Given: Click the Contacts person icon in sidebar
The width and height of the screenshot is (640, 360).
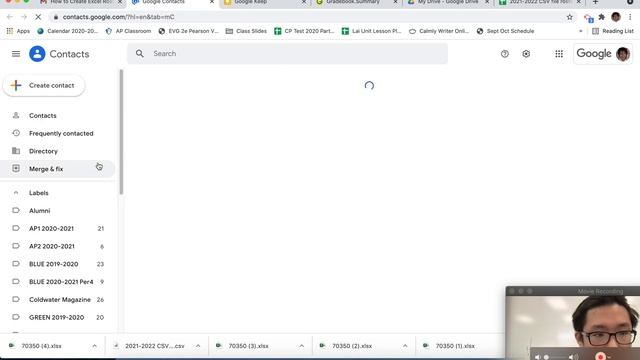Looking at the screenshot, I should [x=16, y=116].
